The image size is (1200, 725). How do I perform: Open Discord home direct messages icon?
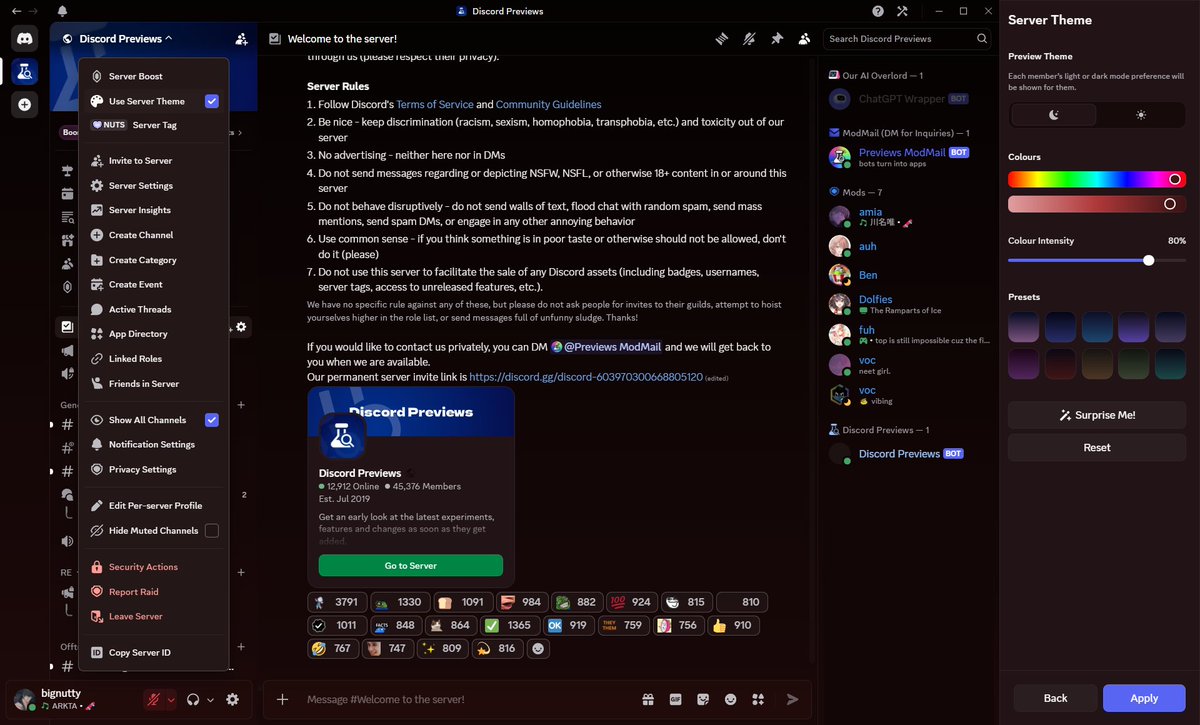pos(25,39)
